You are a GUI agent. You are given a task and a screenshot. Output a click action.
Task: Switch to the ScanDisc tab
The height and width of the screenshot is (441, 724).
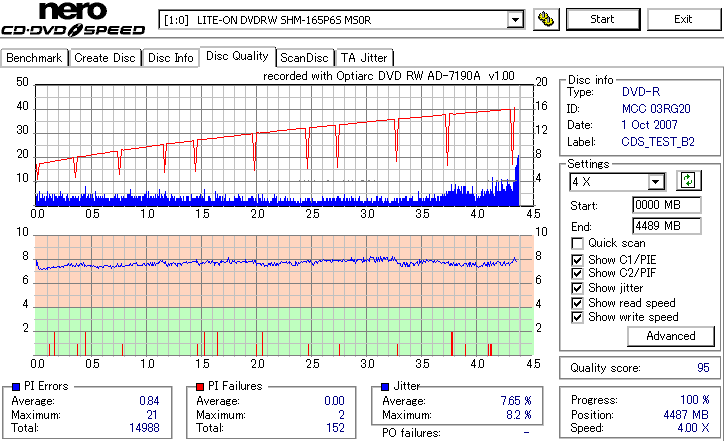pos(304,58)
